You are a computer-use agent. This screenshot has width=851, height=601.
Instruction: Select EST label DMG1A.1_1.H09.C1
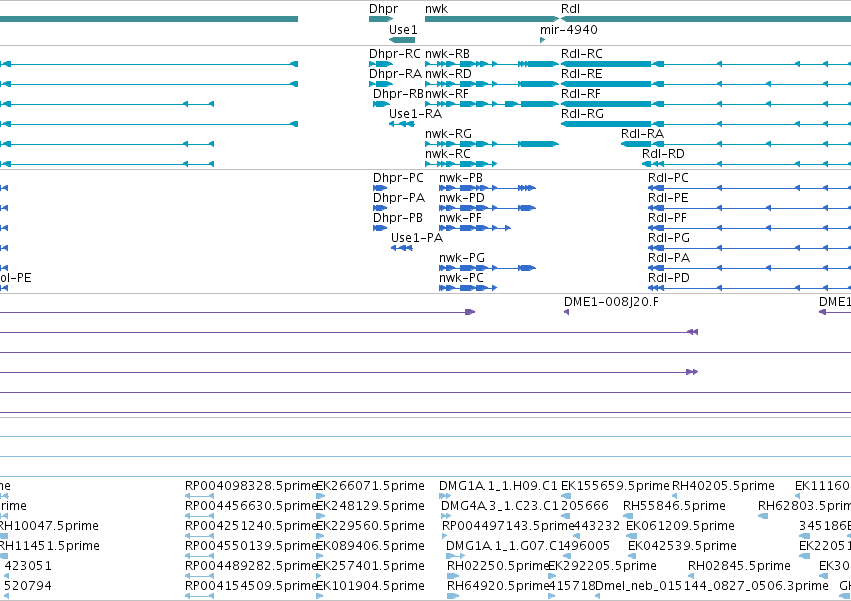[498, 486]
